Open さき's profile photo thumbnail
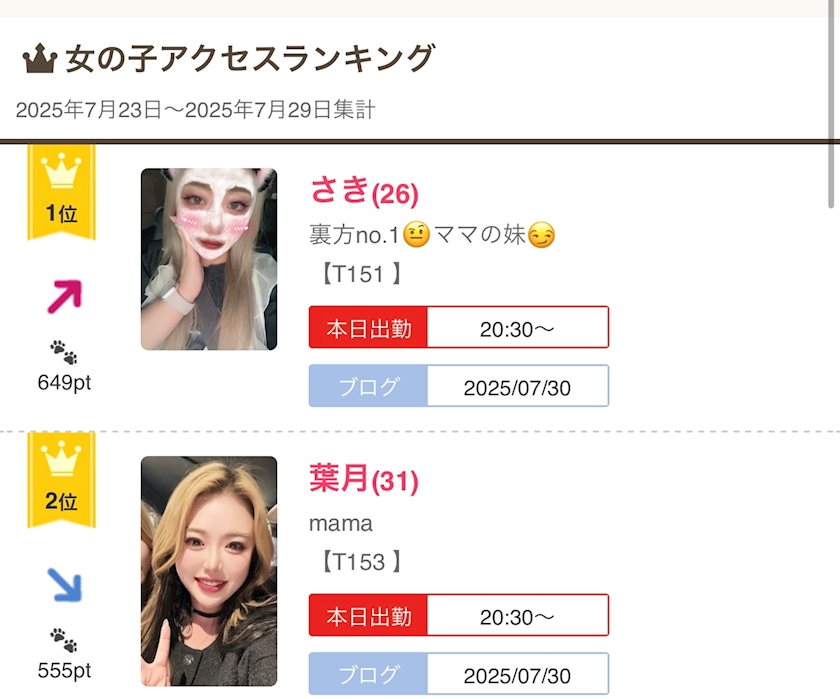The width and height of the screenshot is (840, 699). (208, 259)
